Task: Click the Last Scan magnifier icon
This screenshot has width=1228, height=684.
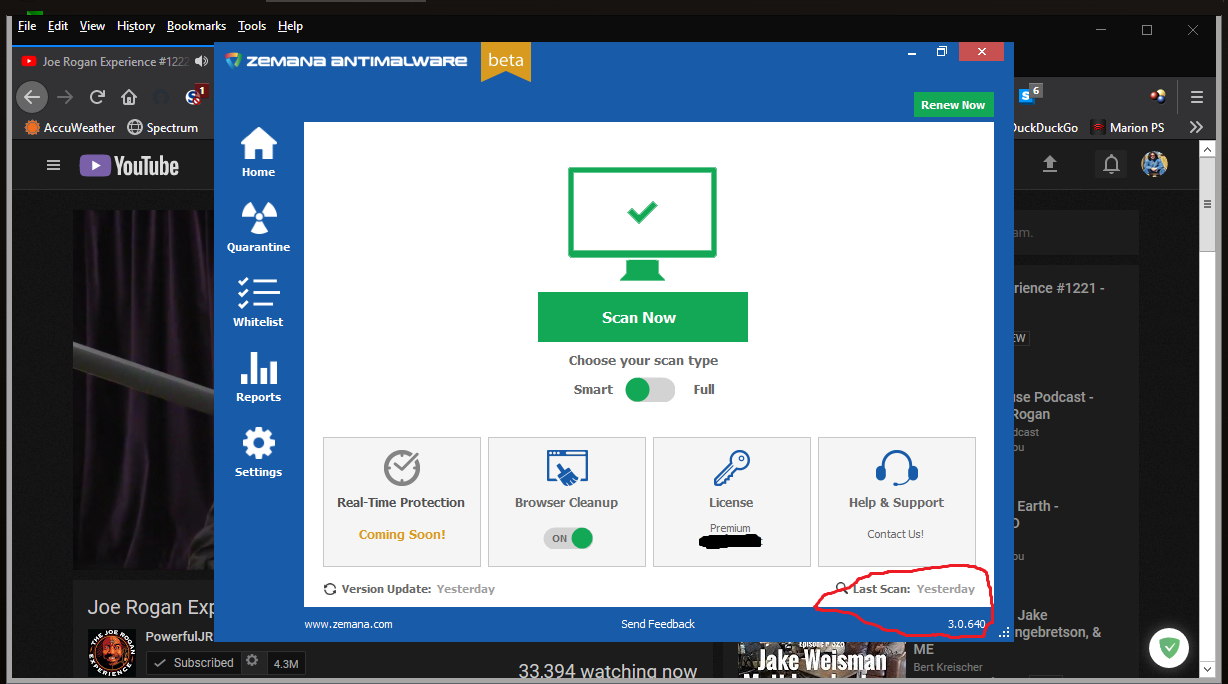Action: pos(843,589)
